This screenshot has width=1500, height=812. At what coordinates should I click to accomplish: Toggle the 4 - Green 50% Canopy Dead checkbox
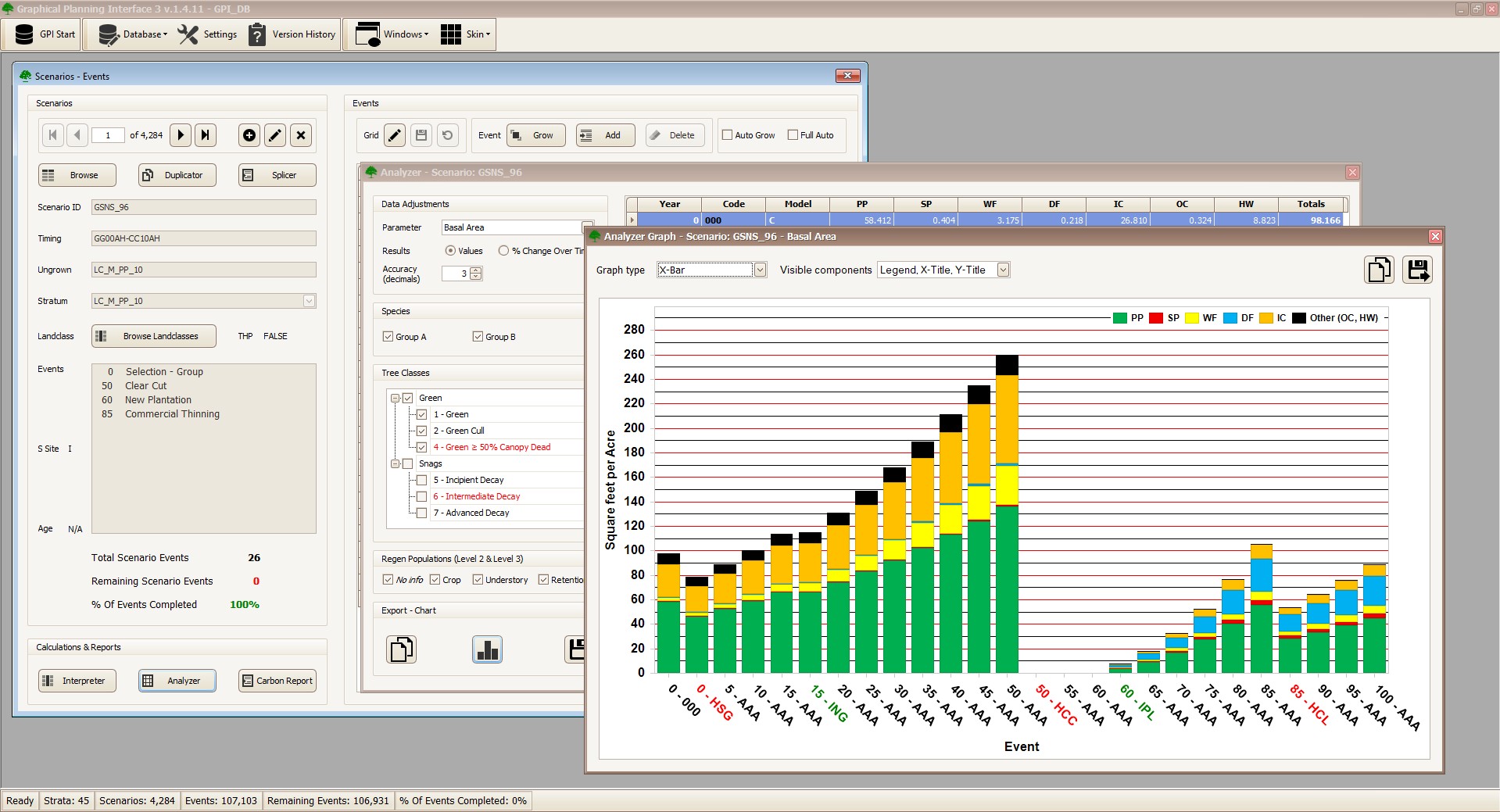422,447
